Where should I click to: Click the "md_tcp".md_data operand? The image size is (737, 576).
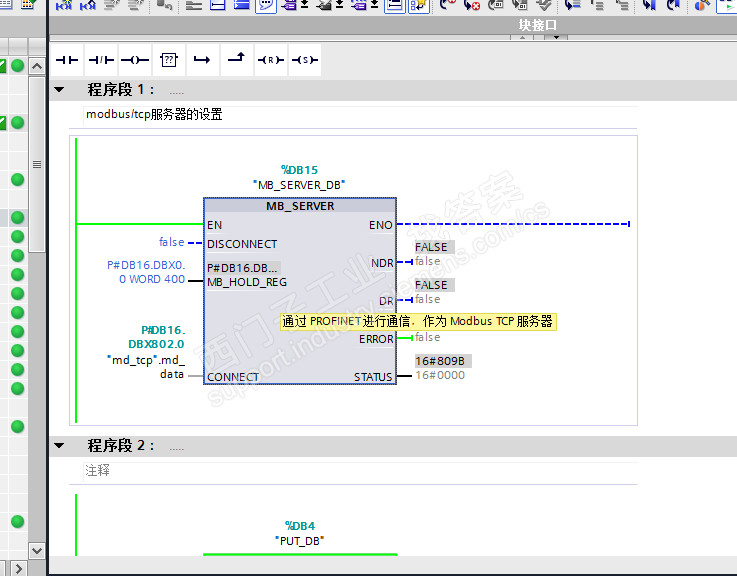click(146, 367)
